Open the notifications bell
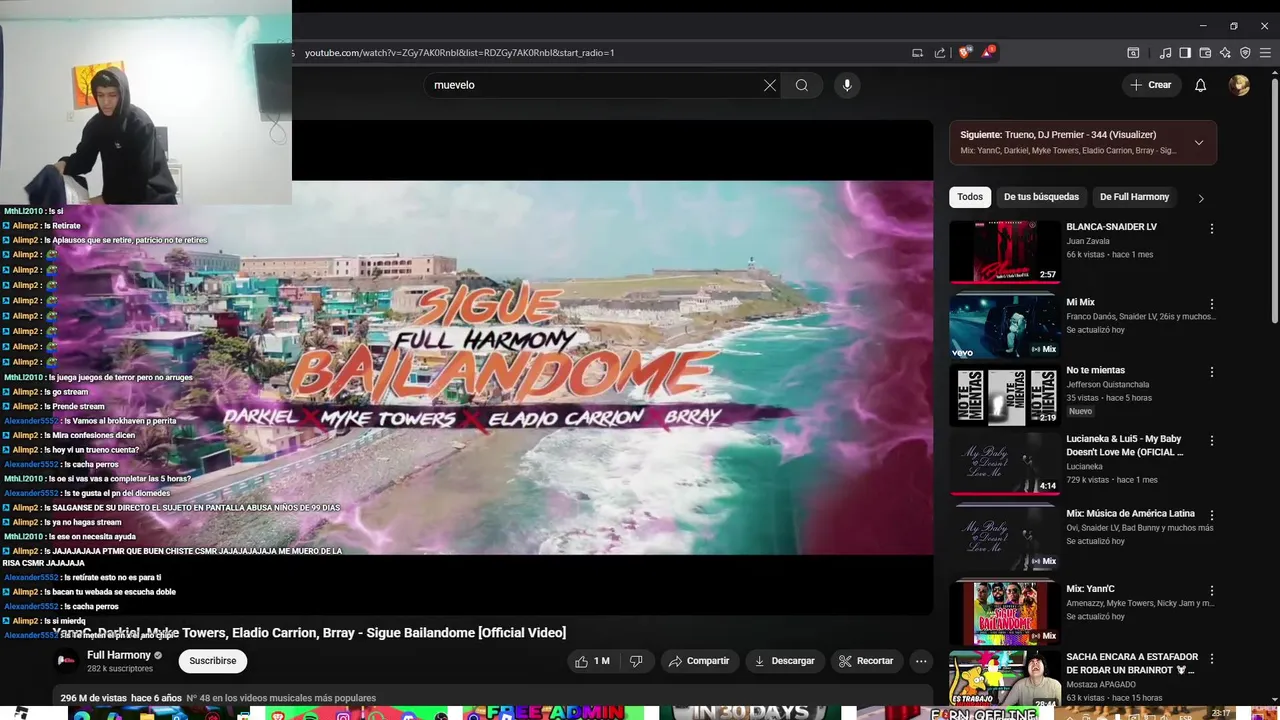 coord(1201,85)
